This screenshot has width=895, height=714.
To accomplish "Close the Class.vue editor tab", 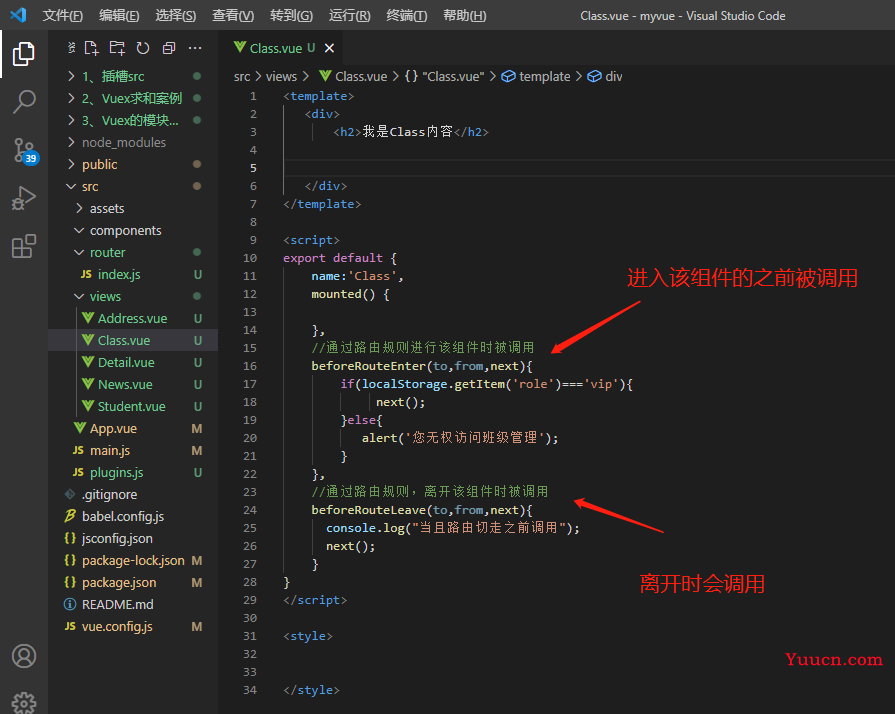I will [x=329, y=48].
